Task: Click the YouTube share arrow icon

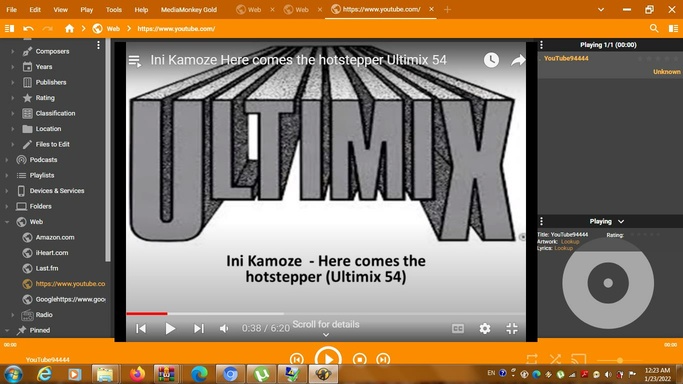Action: [518, 60]
